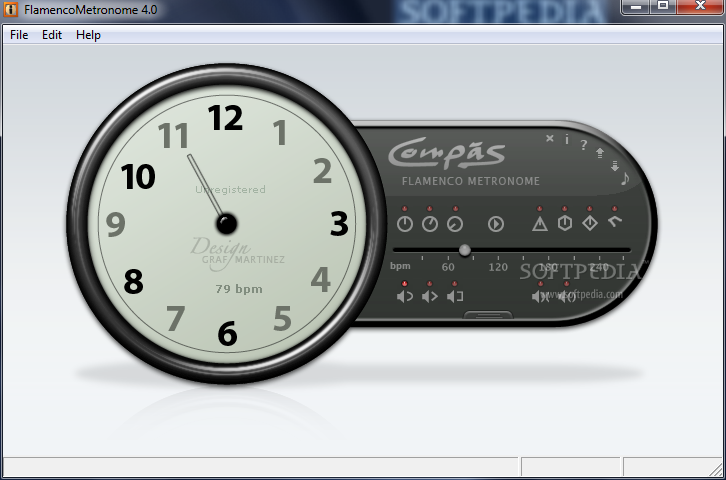Screen dimensions: 726x480
Task: Maximize the FlamencoMetronome window
Action: [663, 6]
